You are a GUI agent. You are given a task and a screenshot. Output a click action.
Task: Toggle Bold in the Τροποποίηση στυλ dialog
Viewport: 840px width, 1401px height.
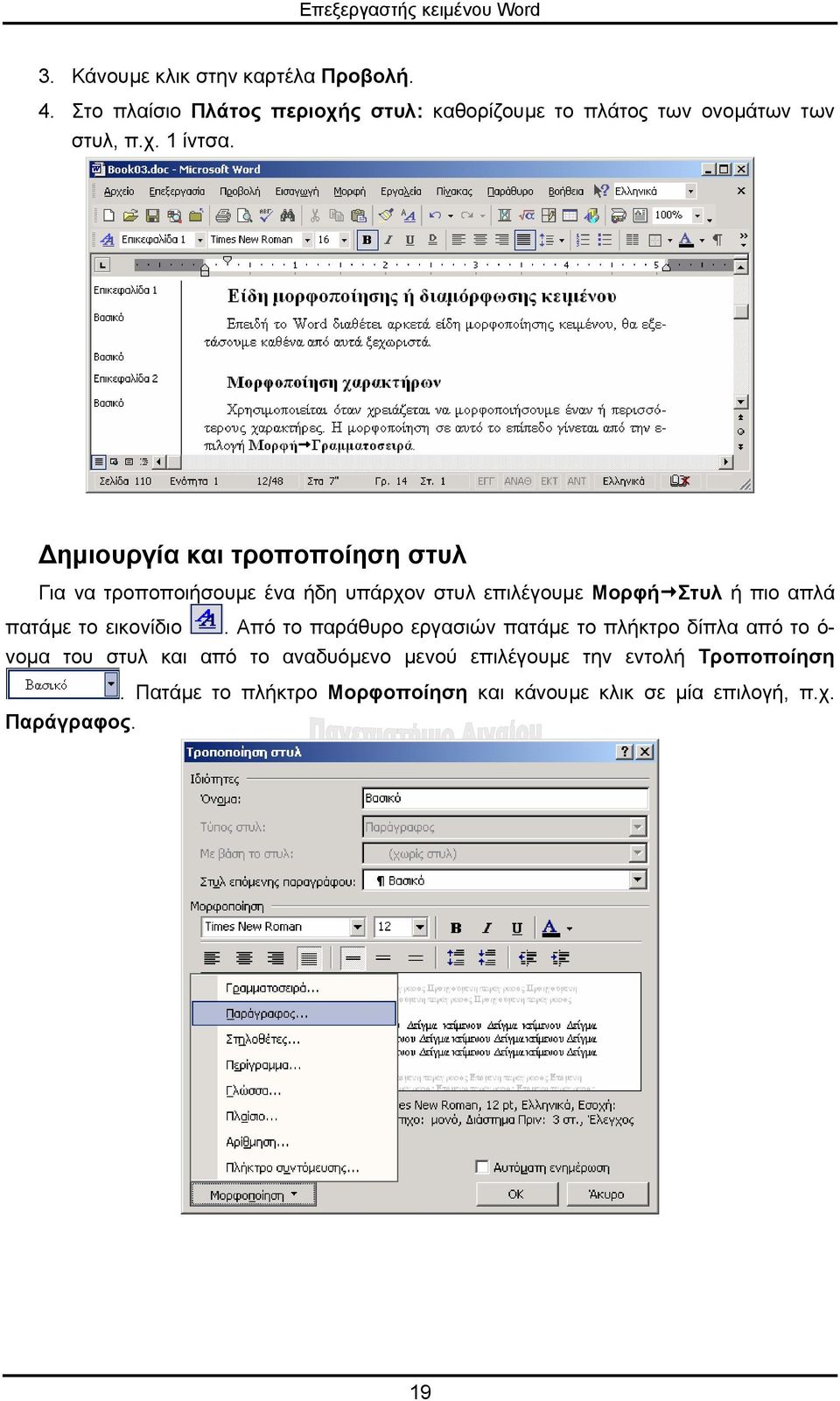click(x=456, y=928)
